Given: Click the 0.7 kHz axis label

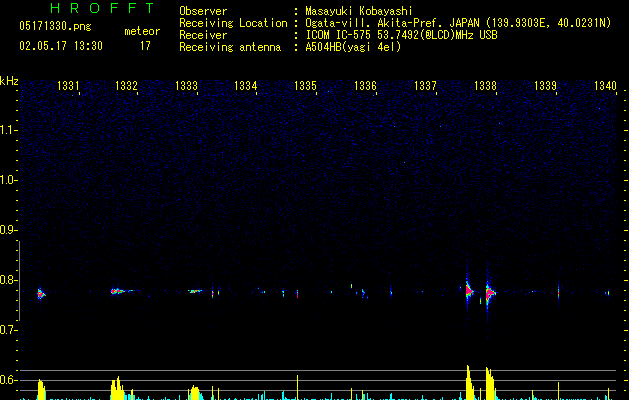Looking at the screenshot, I should pyautogui.click(x=9, y=330).
